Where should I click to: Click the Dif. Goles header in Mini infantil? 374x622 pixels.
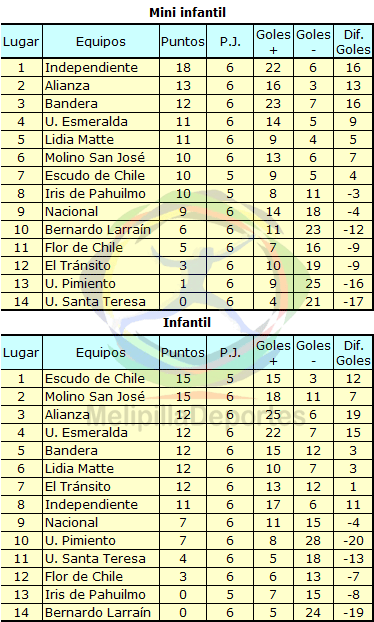click(x=353, y=41)
